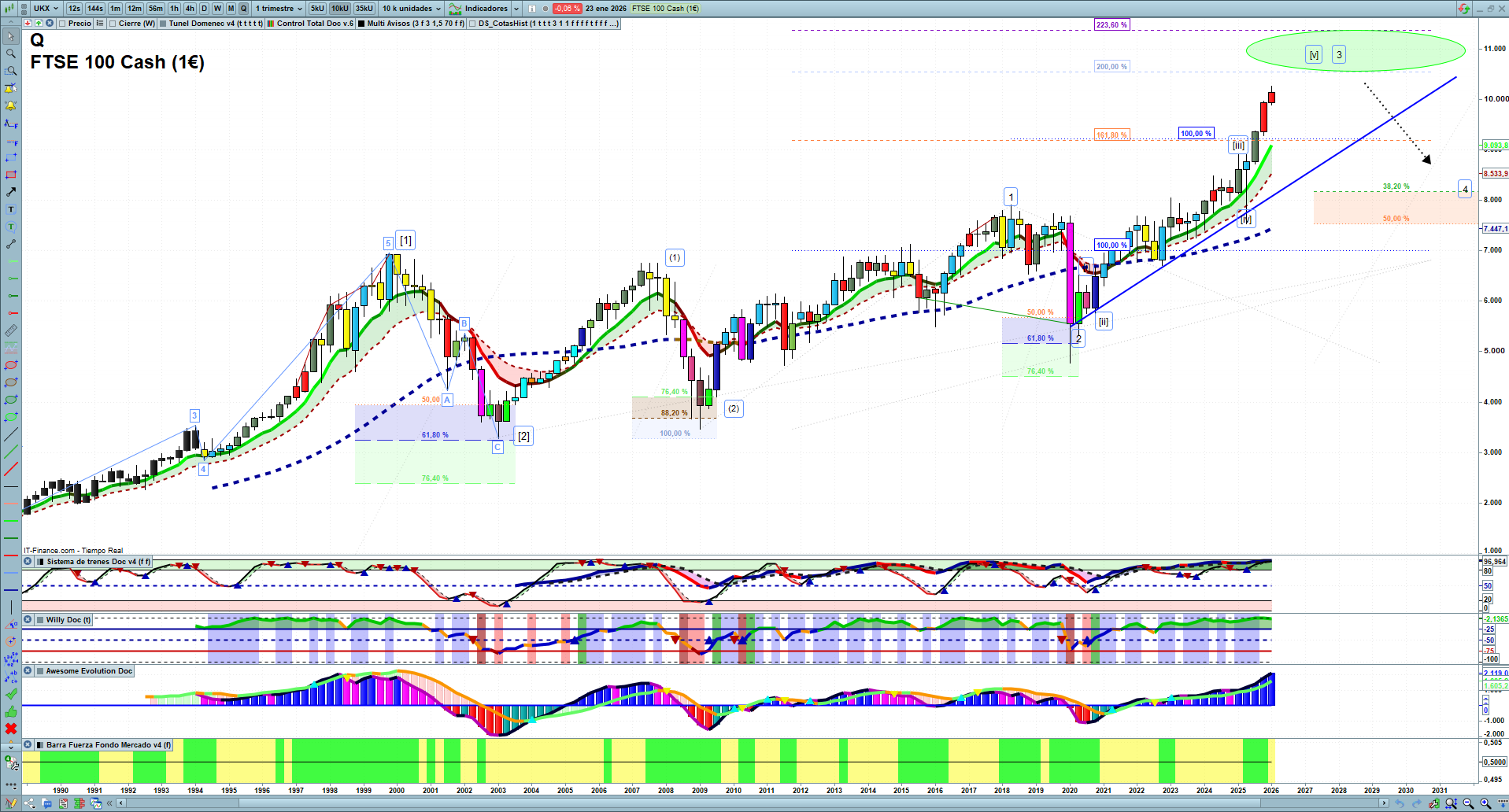Toggle the DS_CotasHist indicator checkbox

tap(472, 24)
